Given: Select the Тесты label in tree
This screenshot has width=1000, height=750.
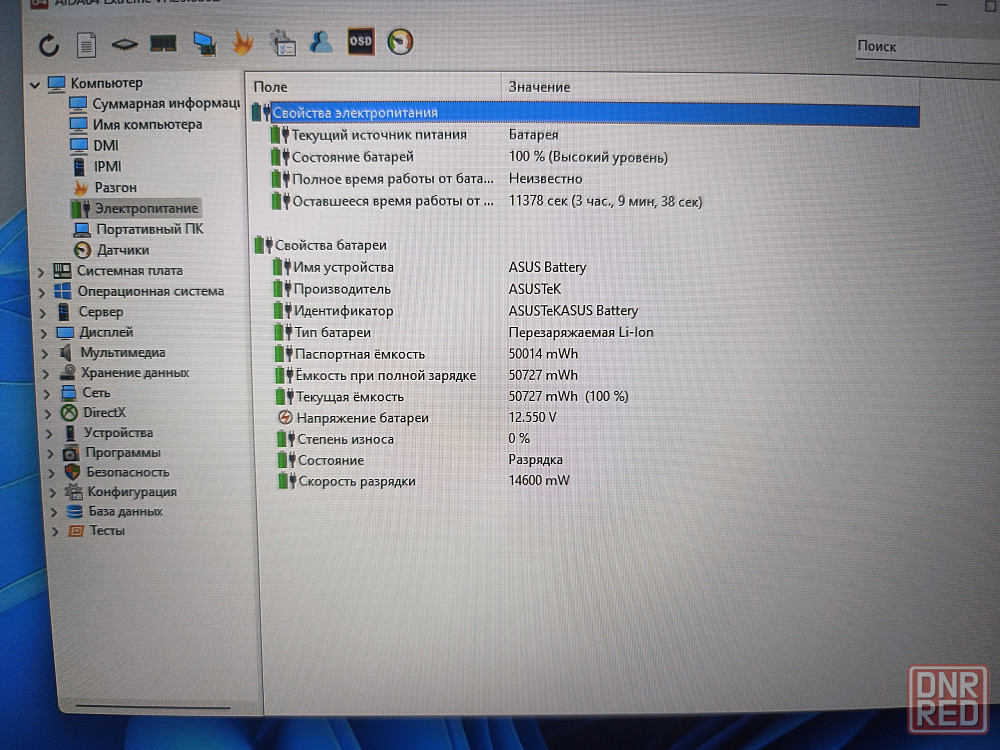Looking at the screenshot, I should point(107,531).
